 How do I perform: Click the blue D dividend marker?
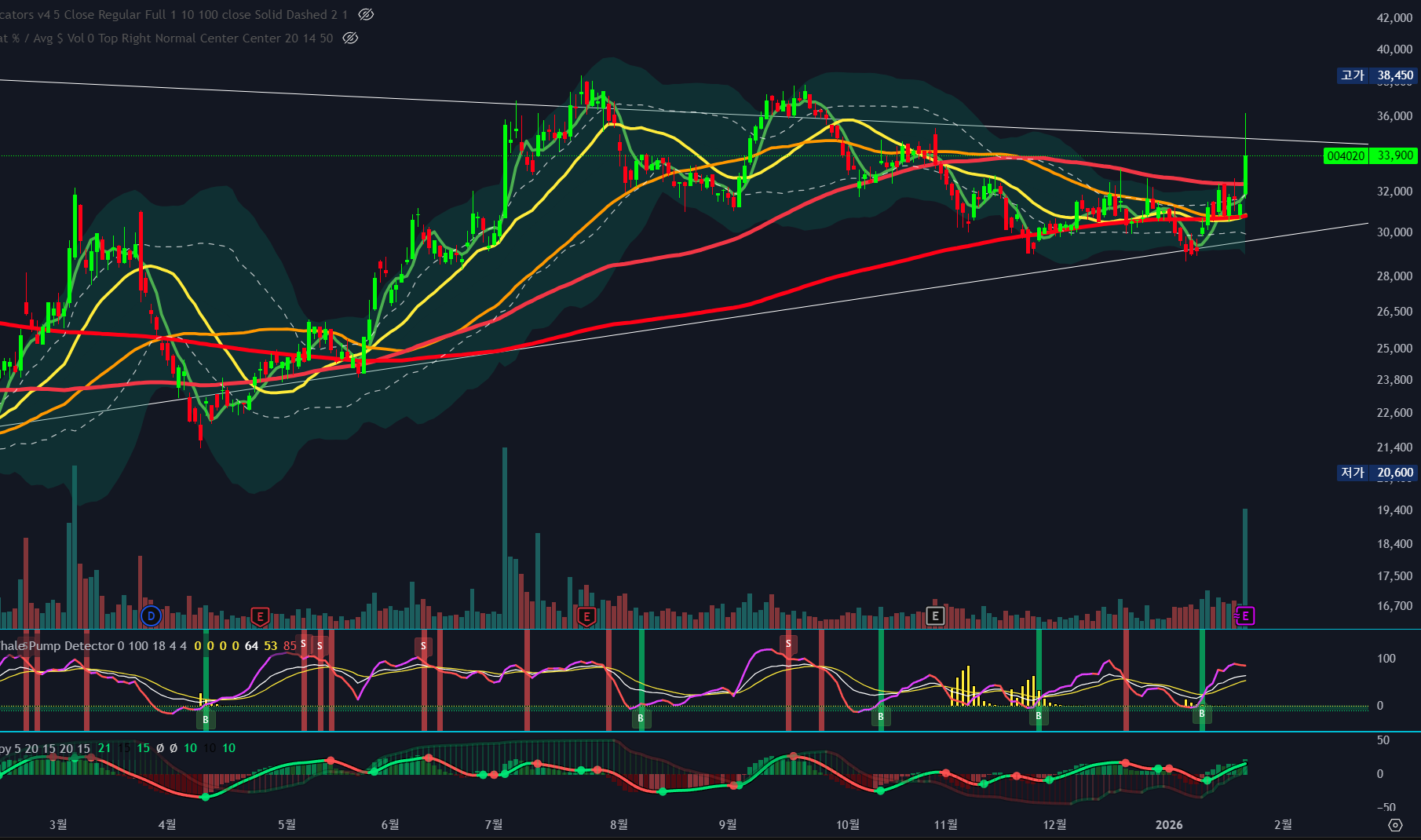pos(151,616)
